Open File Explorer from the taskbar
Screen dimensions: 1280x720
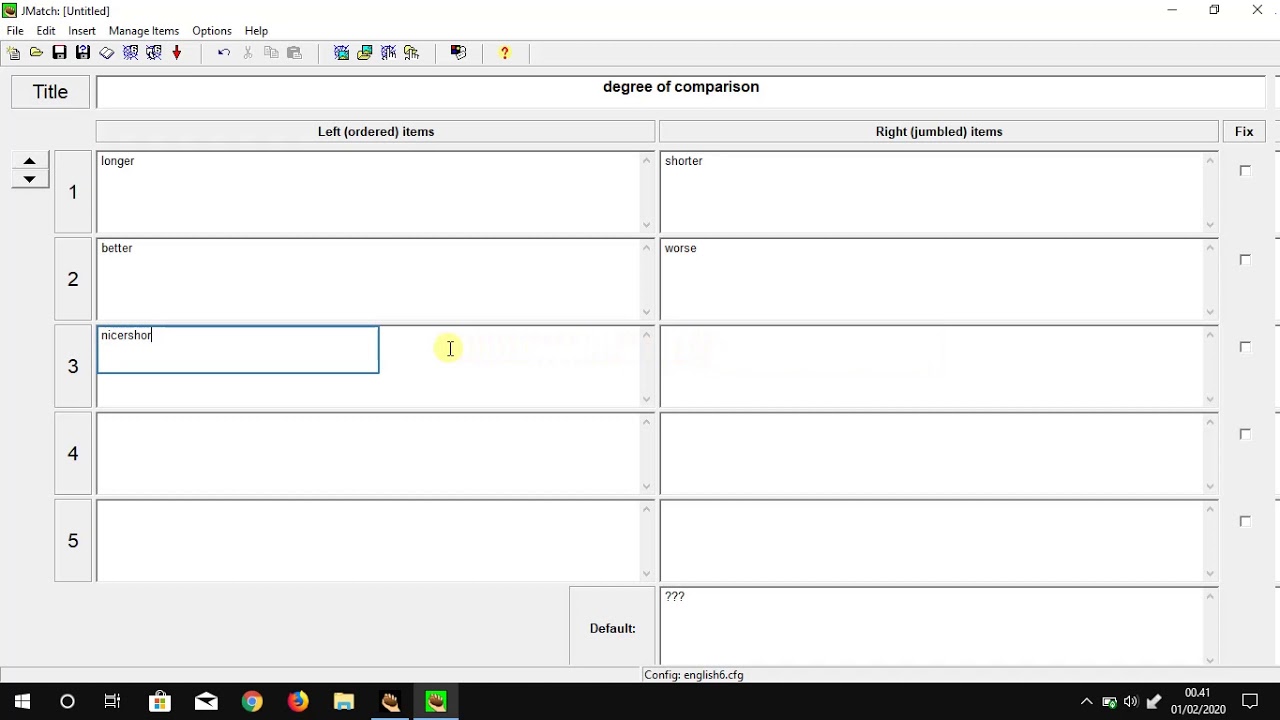(344, 702)
